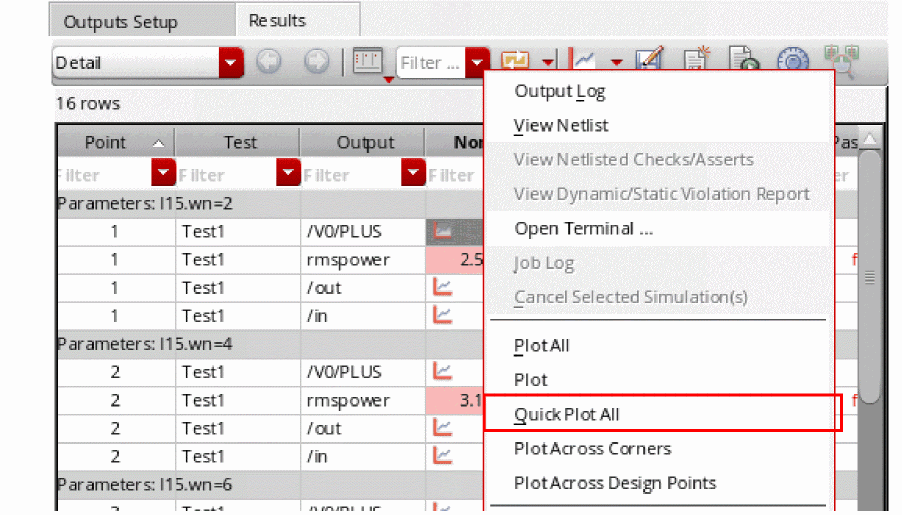Sort by the Point column header

(116, 142)
